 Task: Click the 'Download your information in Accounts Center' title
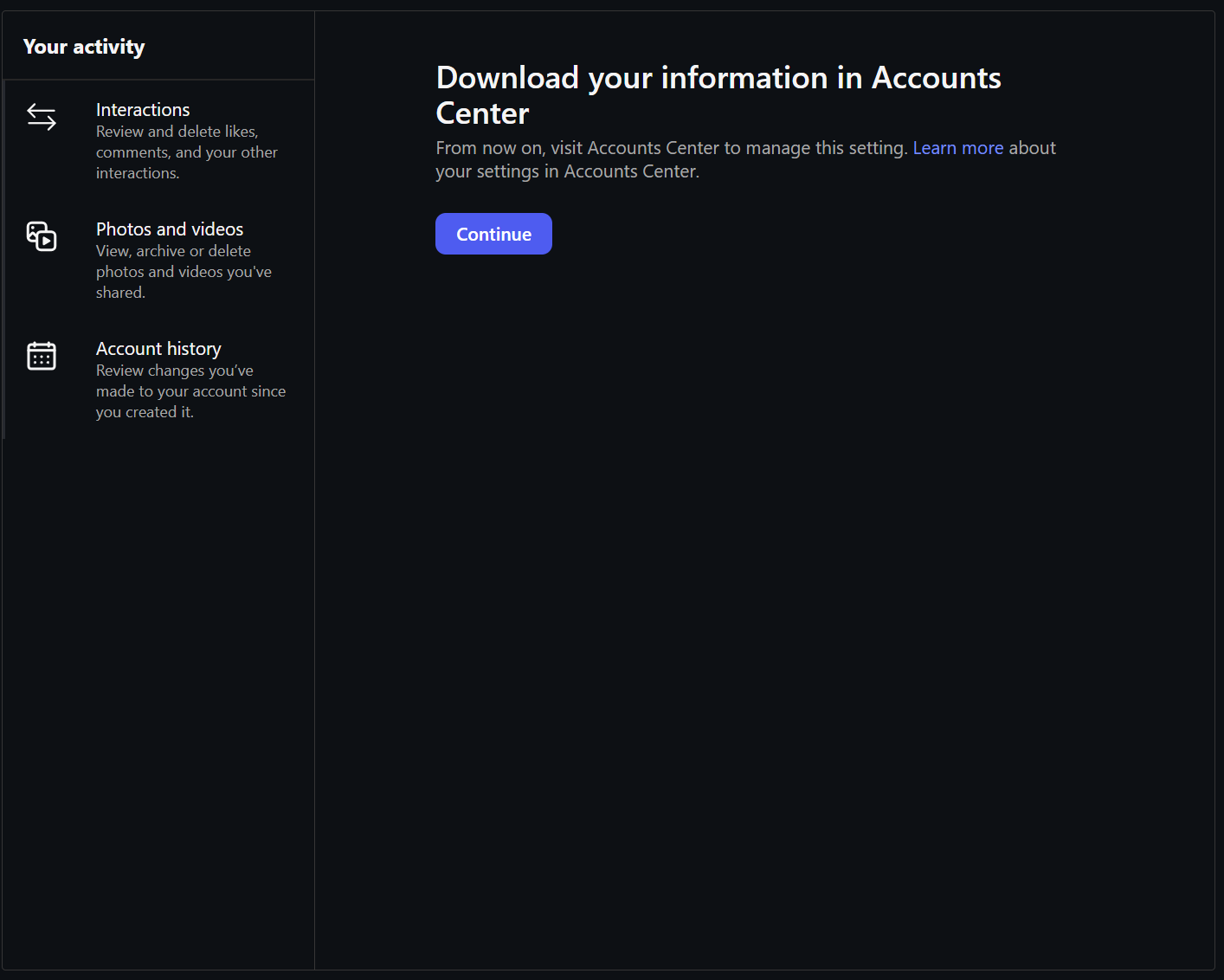(x=718, y=95)
